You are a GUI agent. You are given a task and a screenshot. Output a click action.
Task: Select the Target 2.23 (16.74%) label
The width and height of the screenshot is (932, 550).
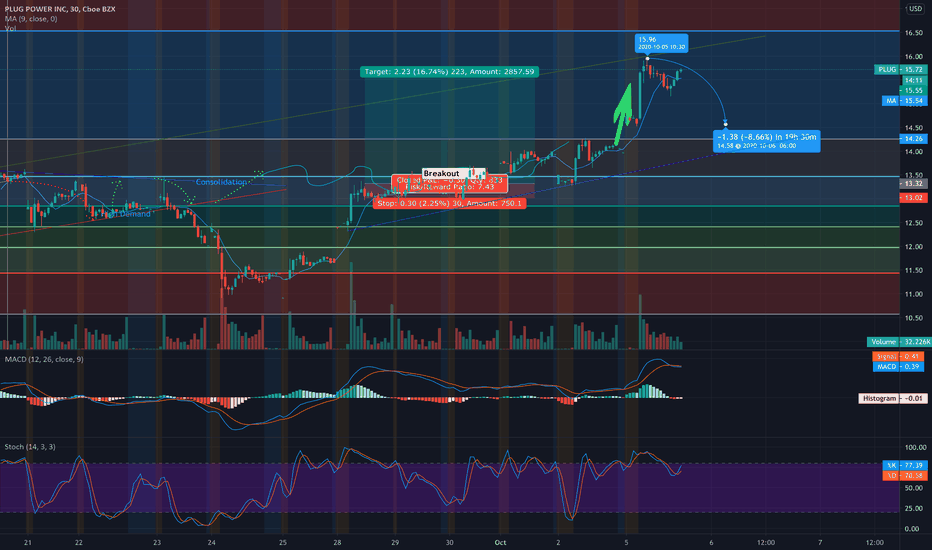[x=449, y=71]
